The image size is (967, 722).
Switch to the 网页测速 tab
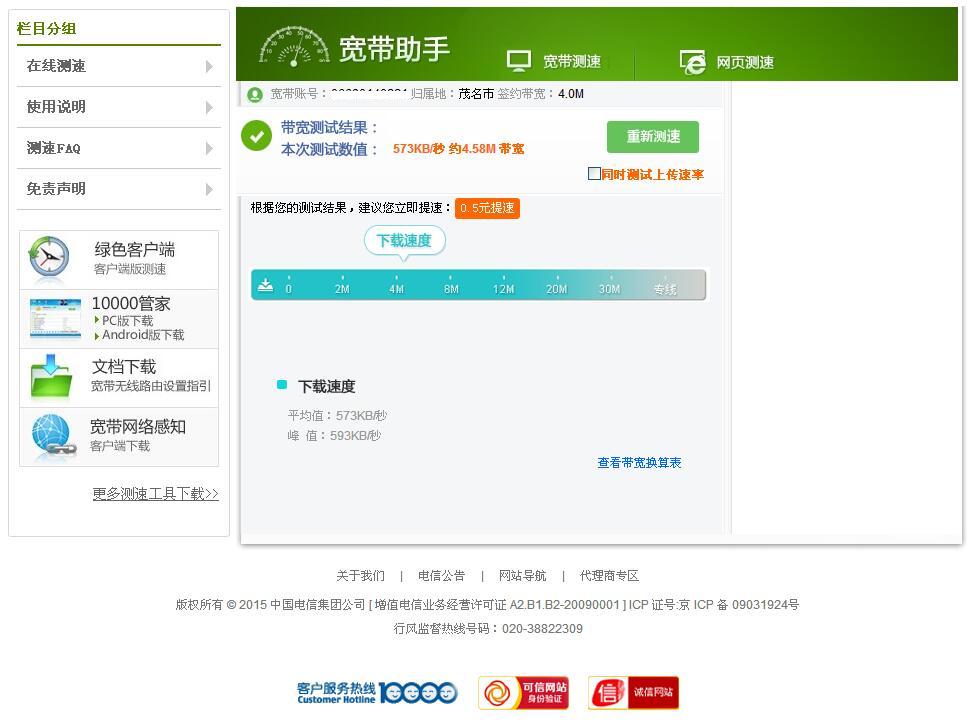click(744, 62)
